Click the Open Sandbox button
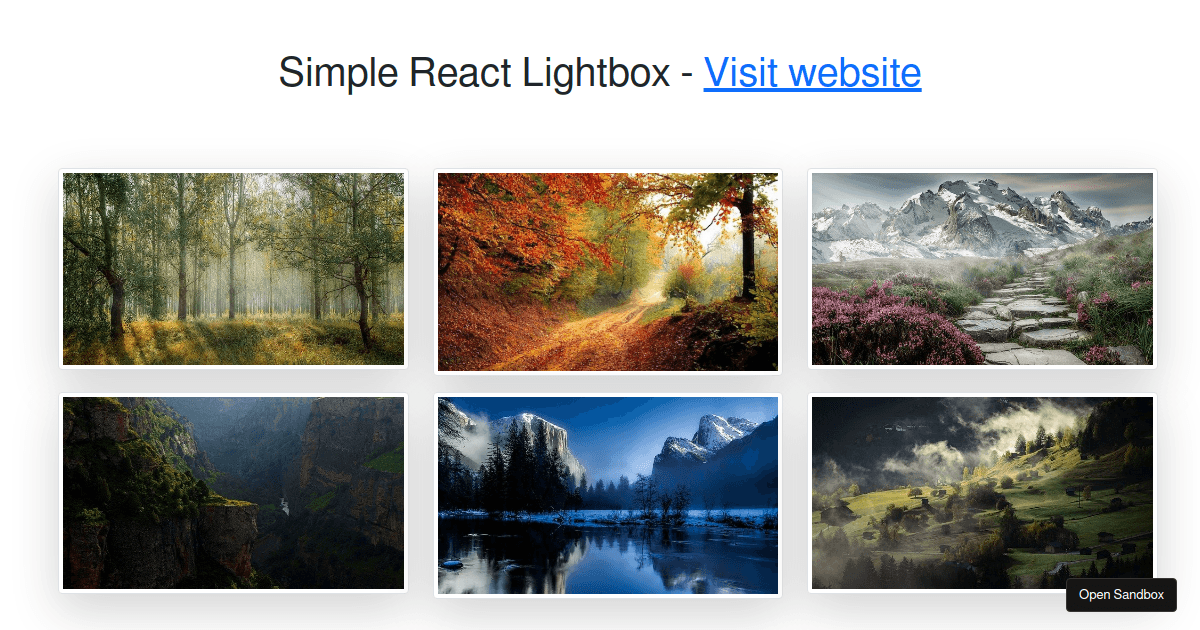The width and height of the screenshot is (1200, 630). pyautogui.click(x=1121, y=595)
